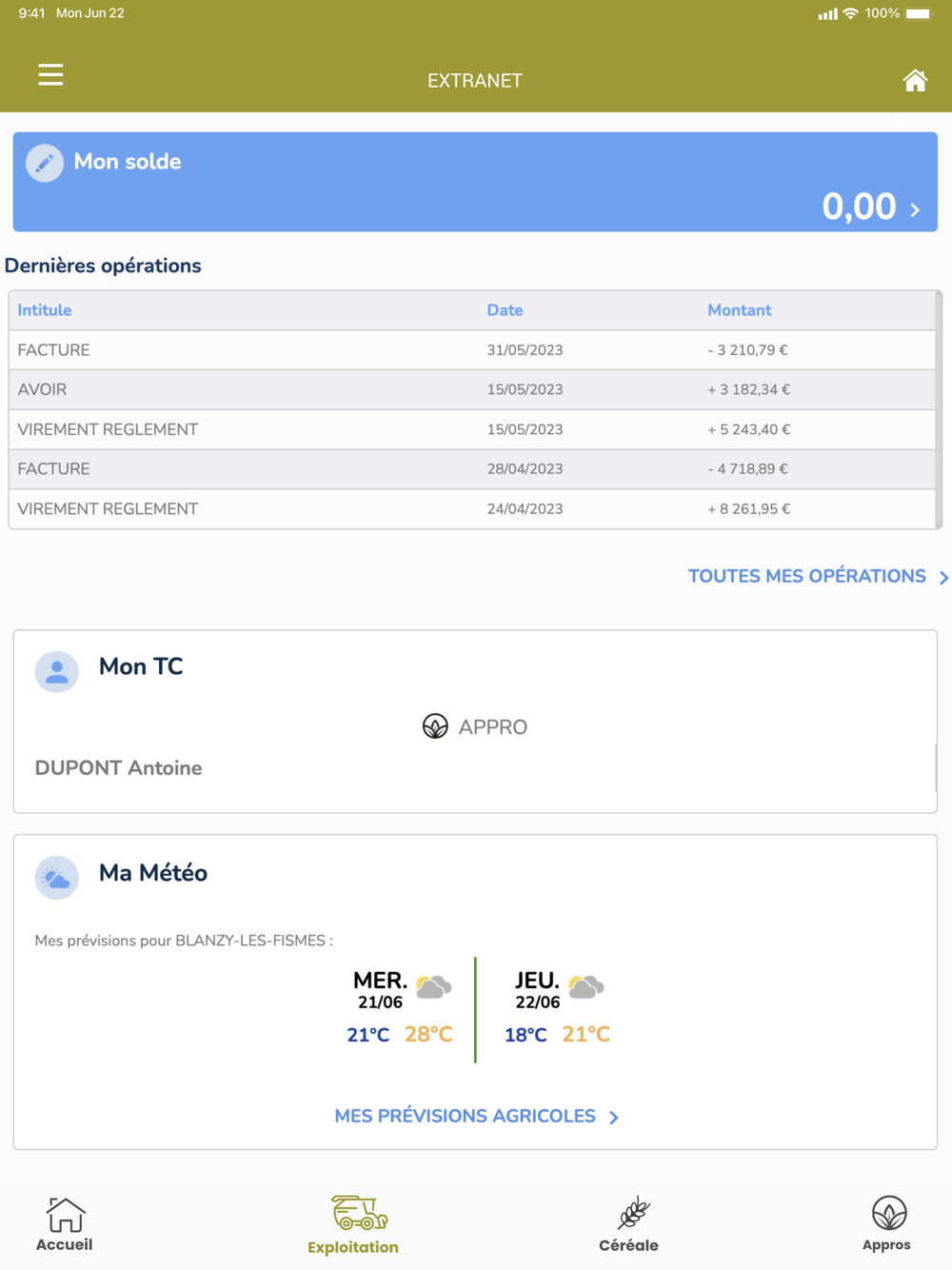Image resolution: width=952 pixels, height=1270 pixels.
Task: Click the battery icon in status bar
Action: pos(921,13)
